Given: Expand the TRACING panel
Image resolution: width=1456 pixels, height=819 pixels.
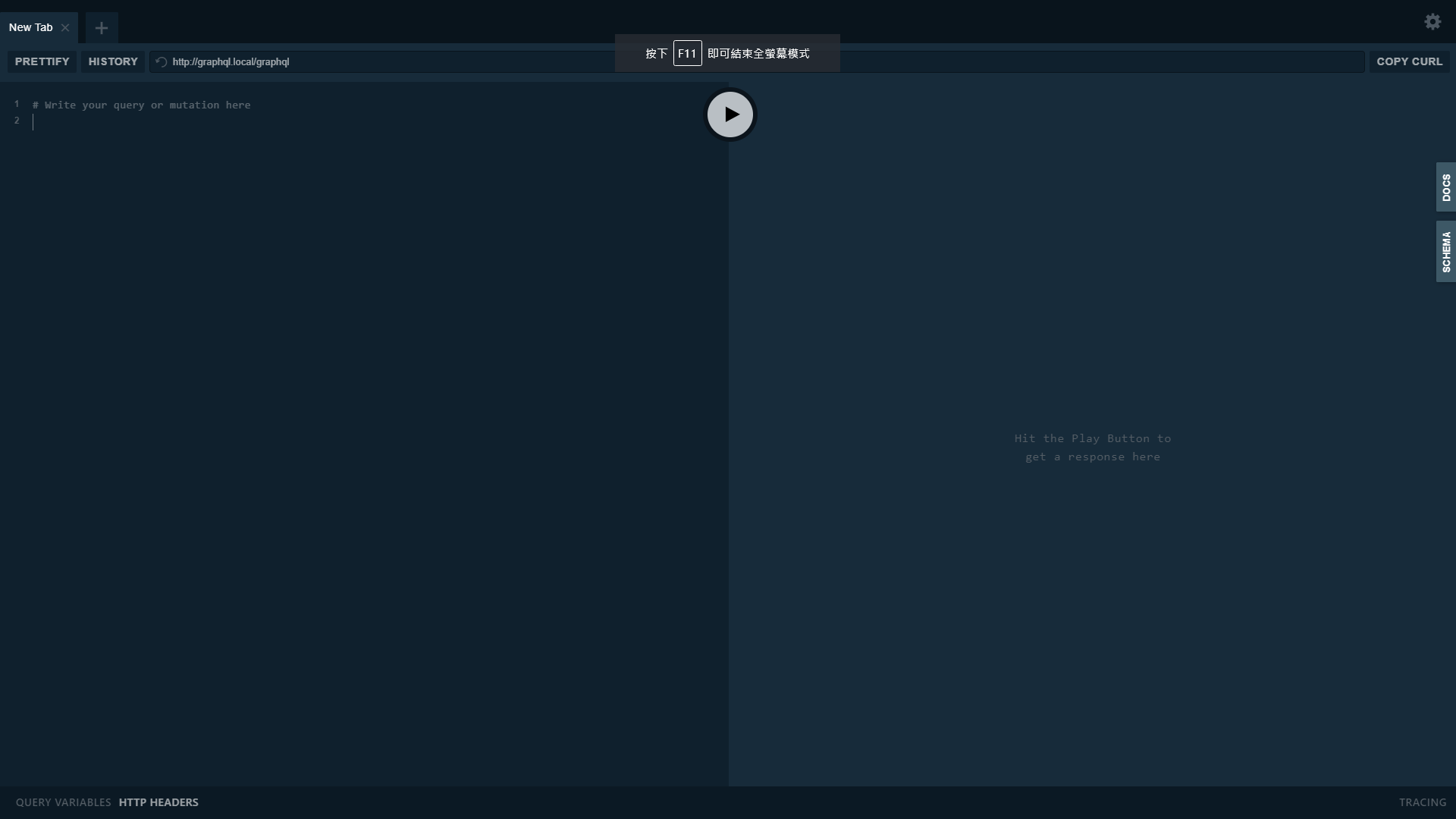Looking at the screenshot, I should click(x=1423, y=802).
